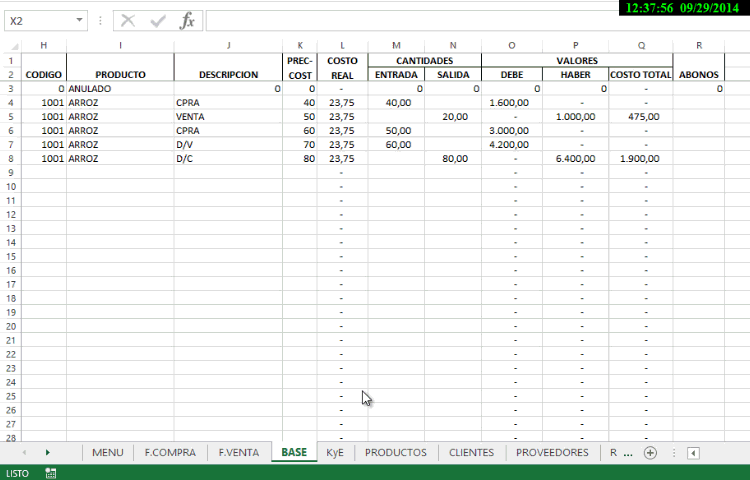Select column Q header
Viewport: 750px width, 480px height.
tap(641, 45)
